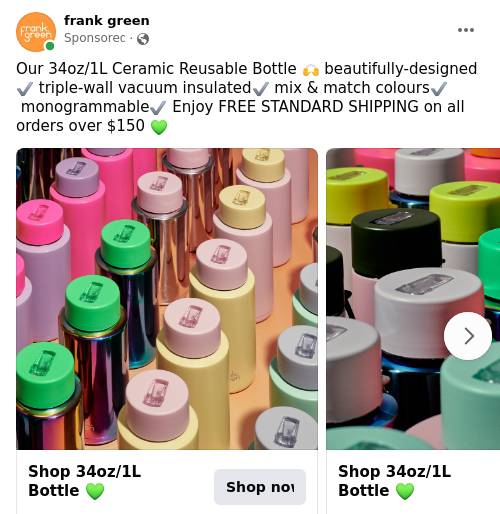Advance the carousel with the next arrow
Image resolution: width=500 pixels, height=514 pixels.
pyautogui.click(x=468, y=336)
